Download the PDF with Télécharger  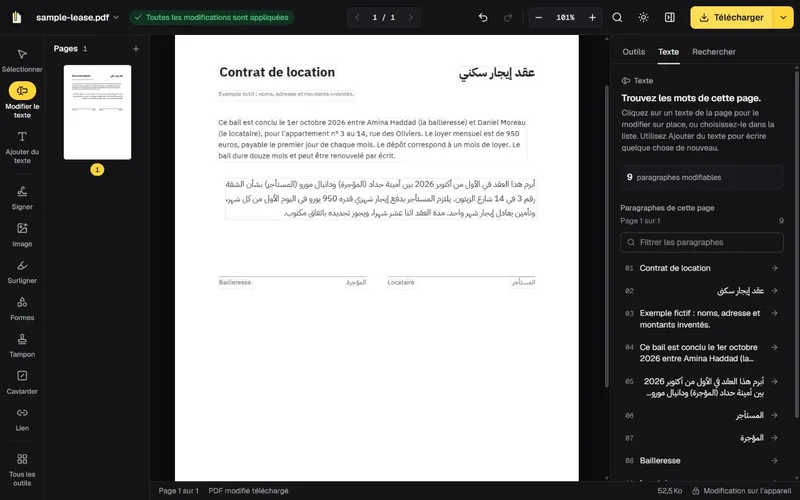(x=731, y=17)
